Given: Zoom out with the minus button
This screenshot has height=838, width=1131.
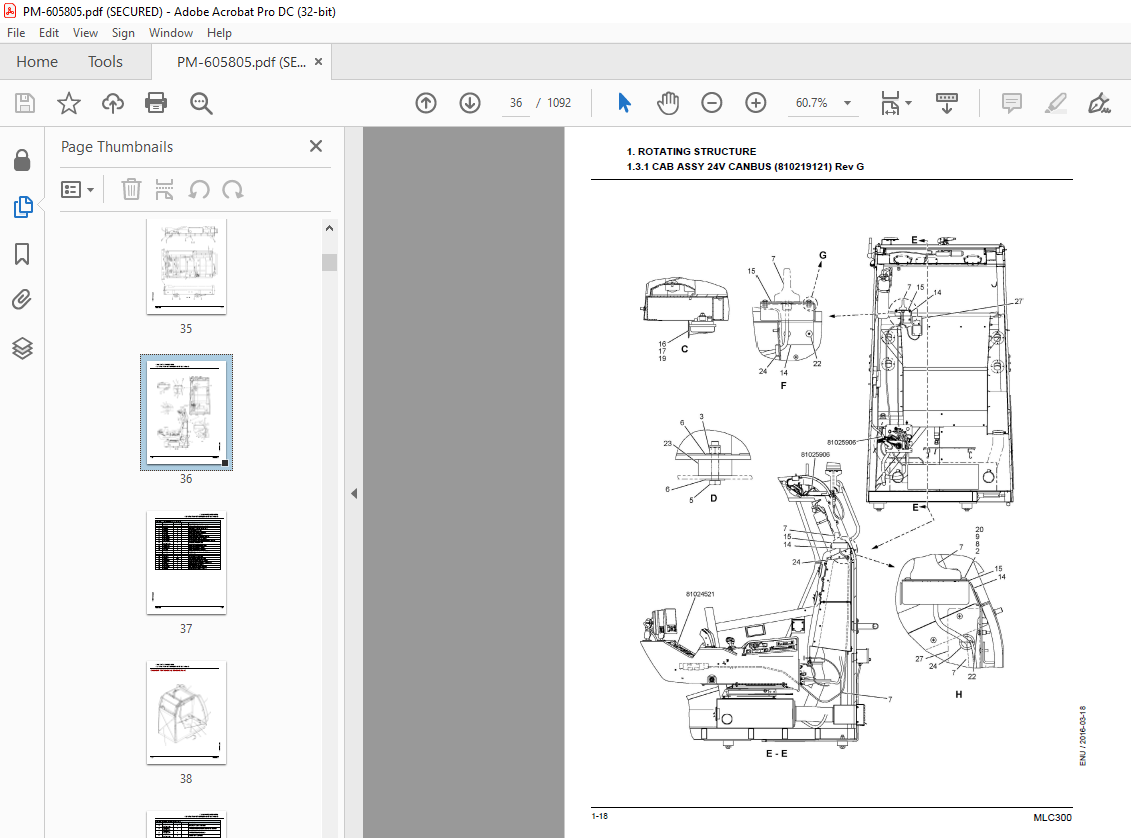Looking at the screenshot, I should coord(712,103).
